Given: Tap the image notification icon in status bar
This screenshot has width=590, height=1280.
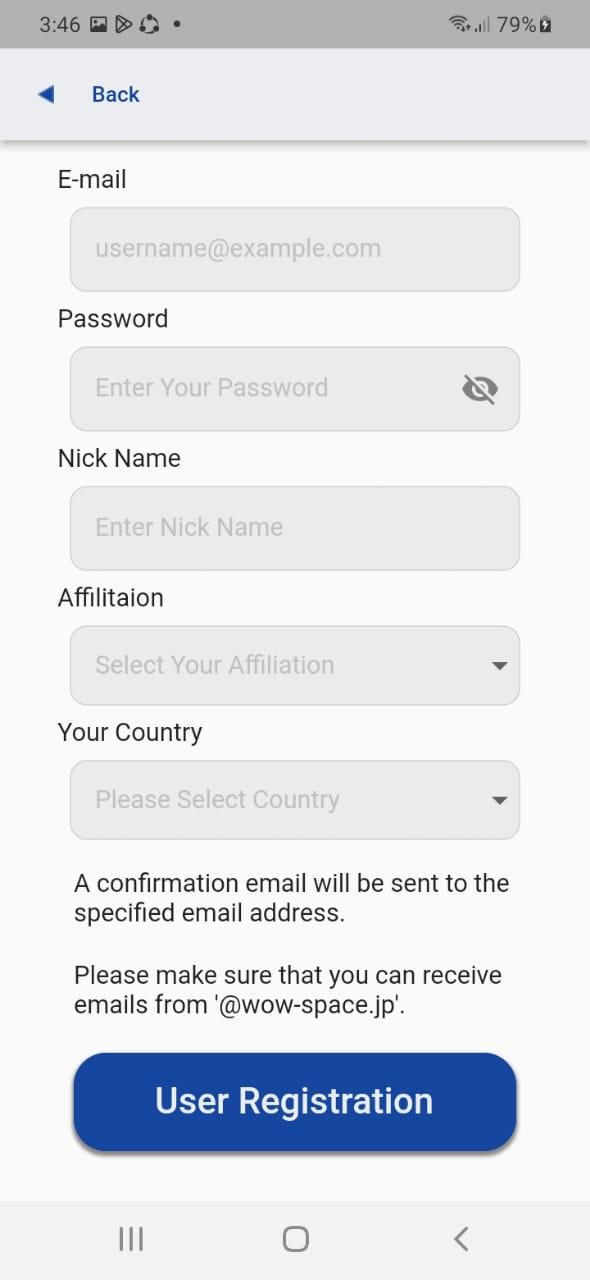Looking at the screenshot, I should click(x=98, y=25).
